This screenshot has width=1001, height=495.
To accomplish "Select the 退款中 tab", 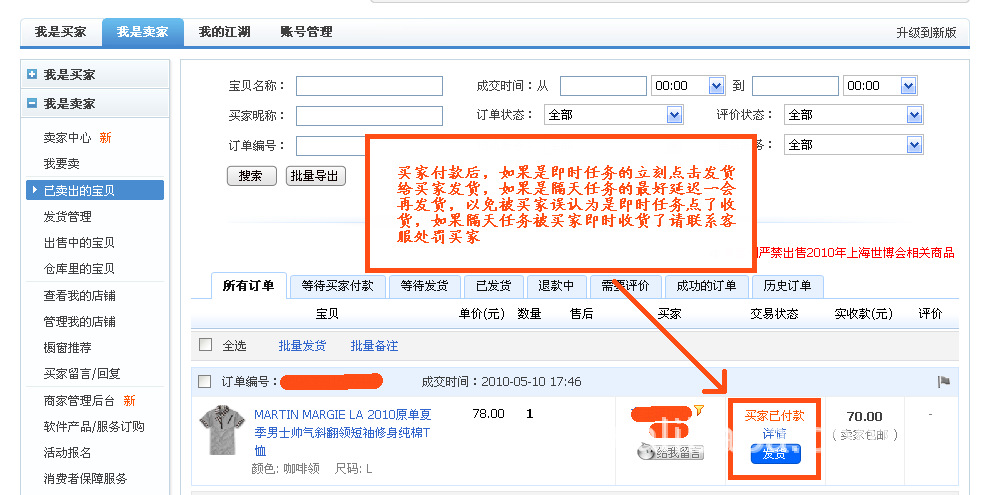I will (556, 286).
